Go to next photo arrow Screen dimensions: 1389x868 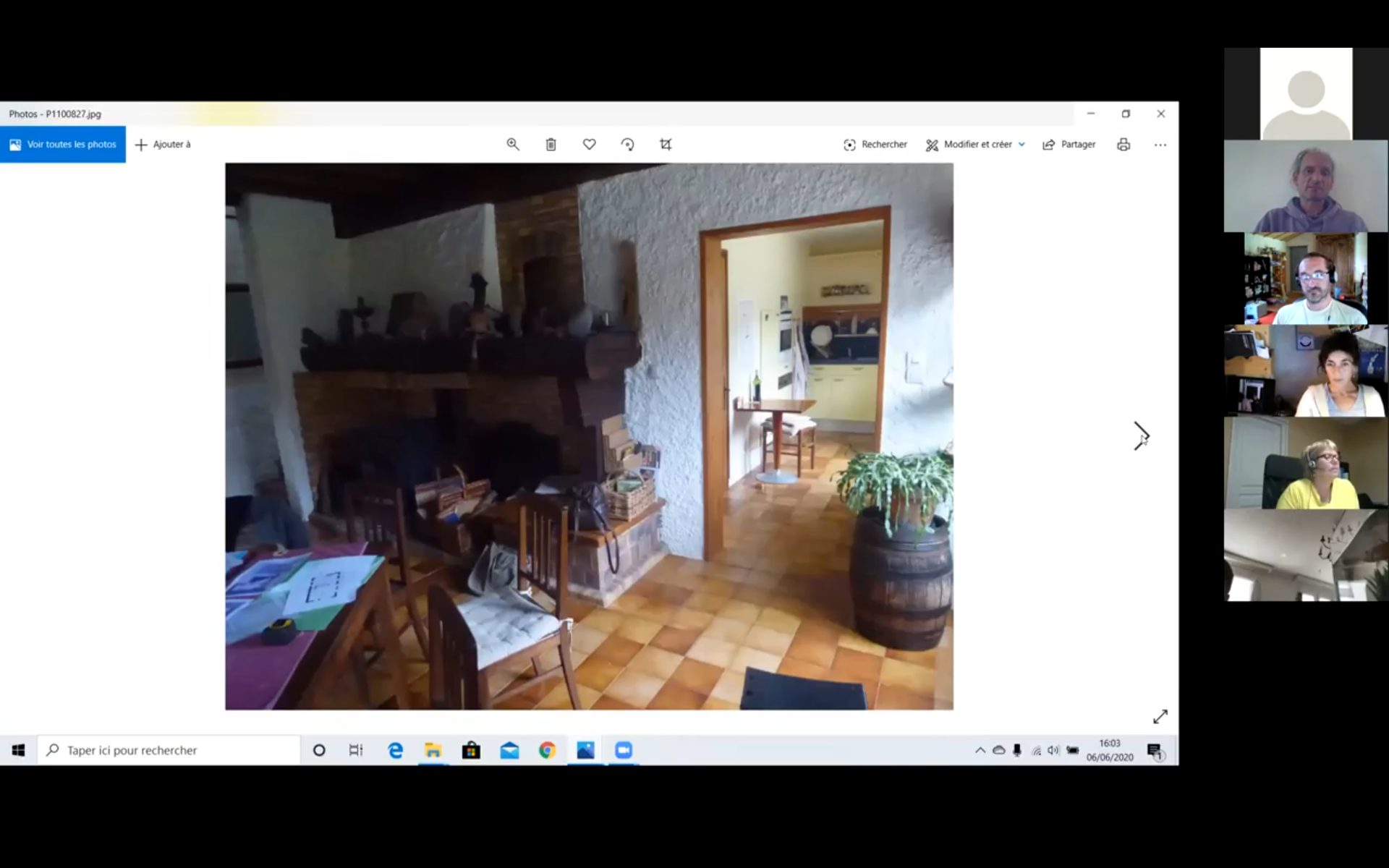[1141, 436]
